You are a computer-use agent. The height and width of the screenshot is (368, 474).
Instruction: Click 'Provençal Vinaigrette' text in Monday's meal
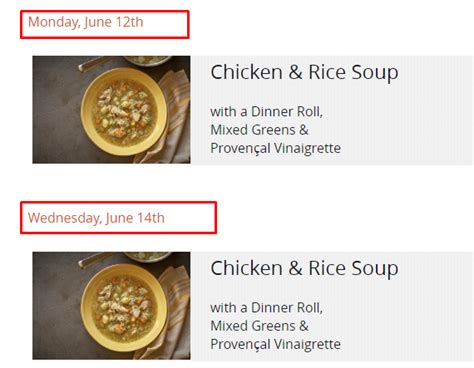tap(276, 148)
